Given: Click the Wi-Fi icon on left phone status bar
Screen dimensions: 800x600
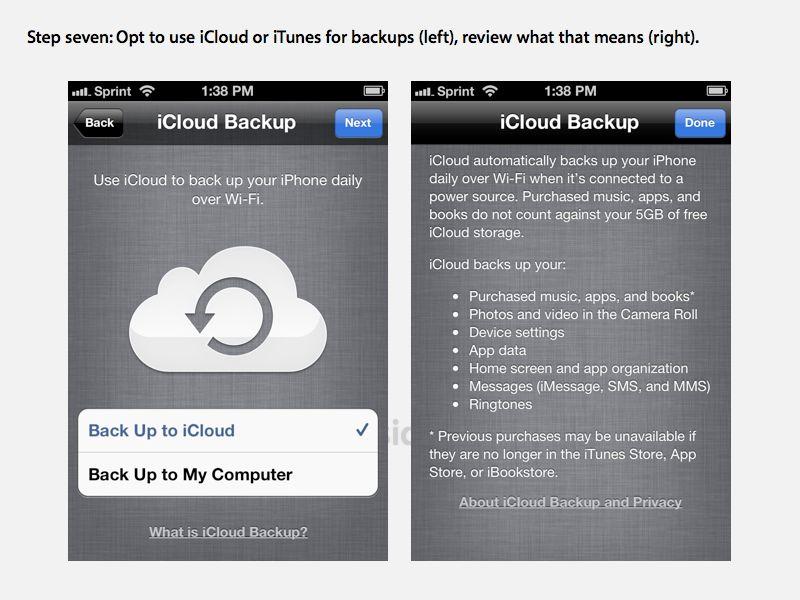Looking at the screenshot, I should 147,91.
